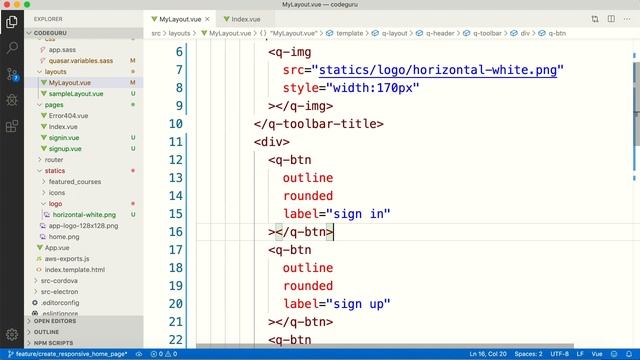This screenshot has width=640, height=360.
Task: Click the vertical scrollbar thumb in editor
Action: point(636,104)
